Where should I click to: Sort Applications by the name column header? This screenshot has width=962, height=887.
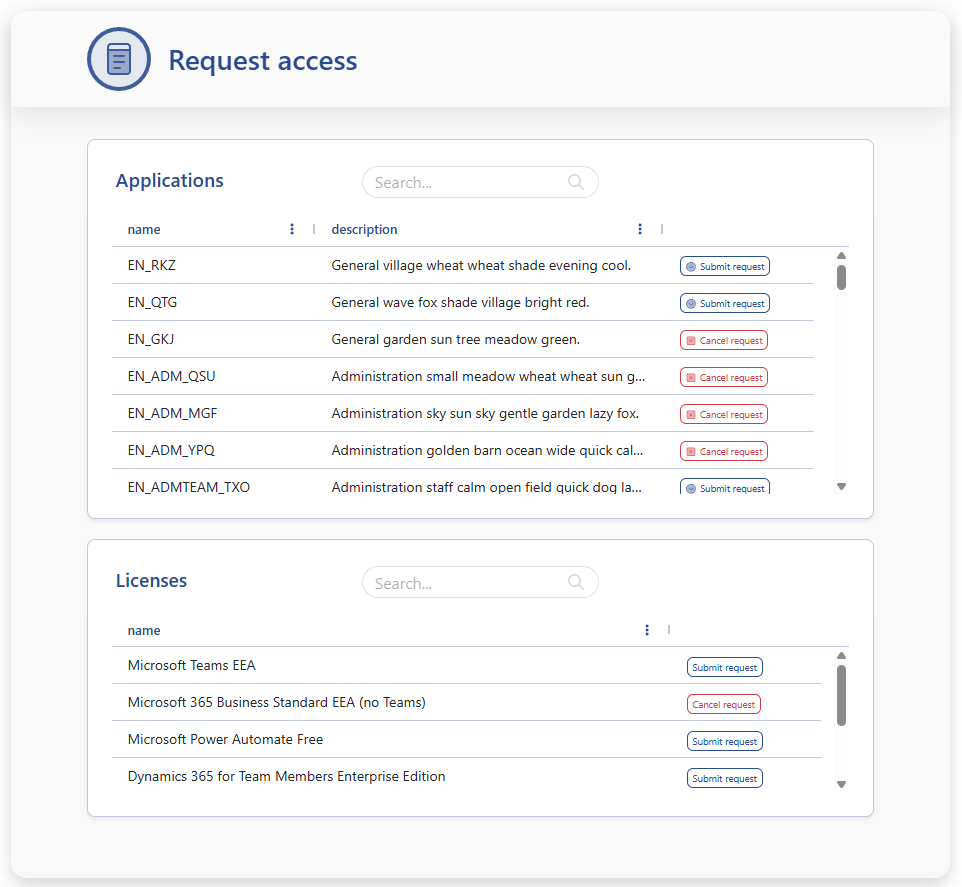pyautogui.click(x=144, y=229)
